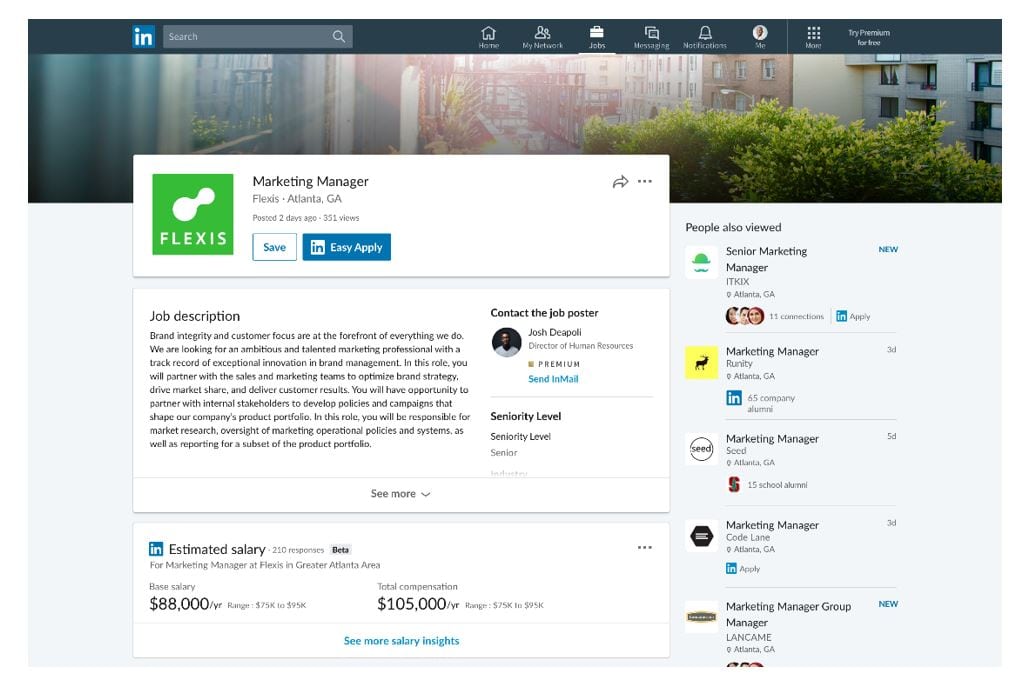Click the search magnifier icon

click(x=339, y=36)
